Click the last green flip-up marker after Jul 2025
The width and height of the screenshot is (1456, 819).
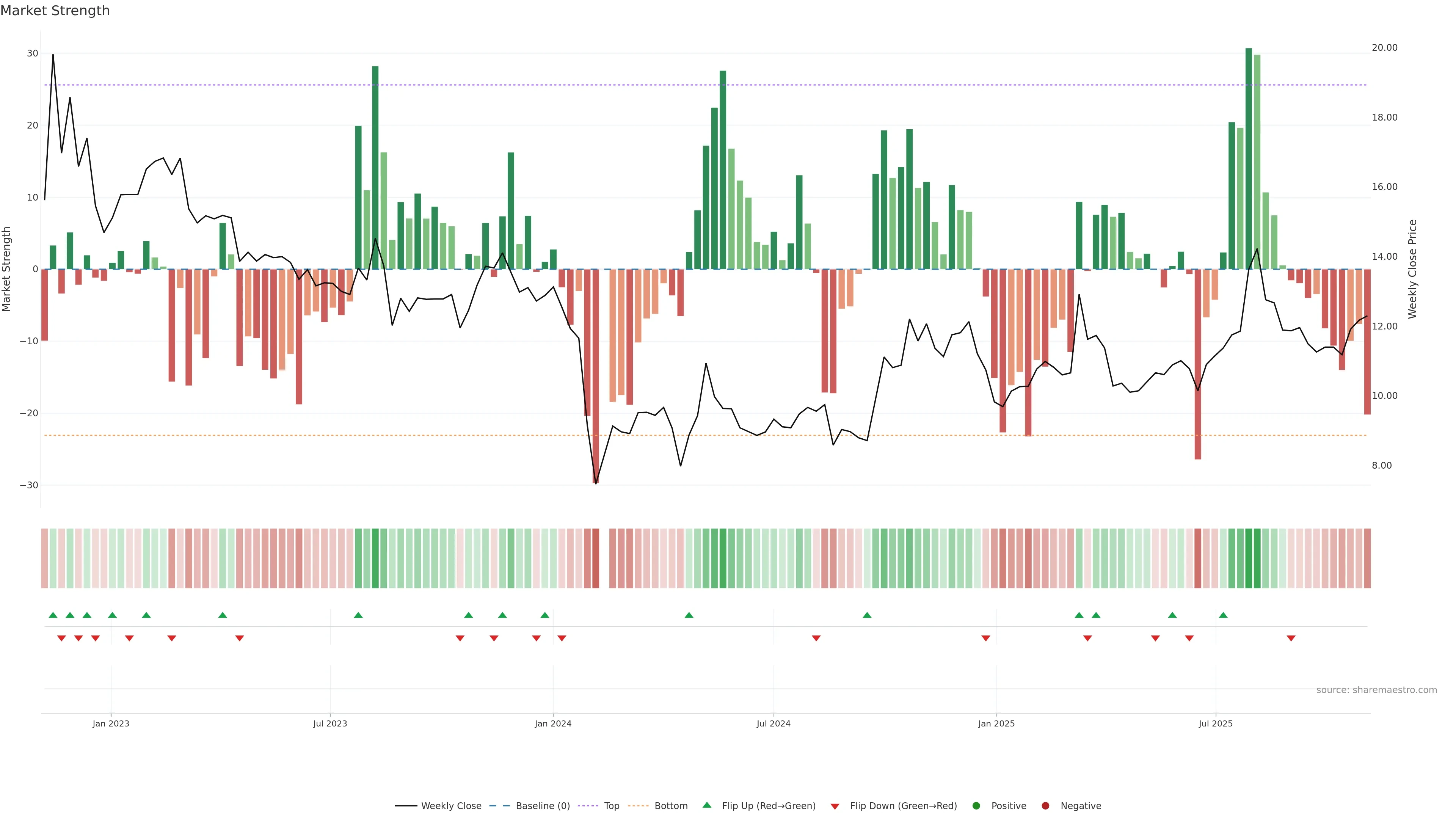click(1223, 615)
